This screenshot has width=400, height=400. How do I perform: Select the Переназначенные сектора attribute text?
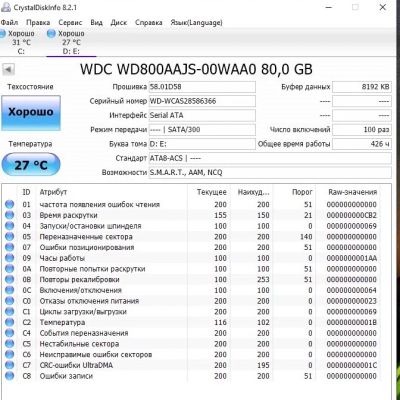[x=86, y=237]
